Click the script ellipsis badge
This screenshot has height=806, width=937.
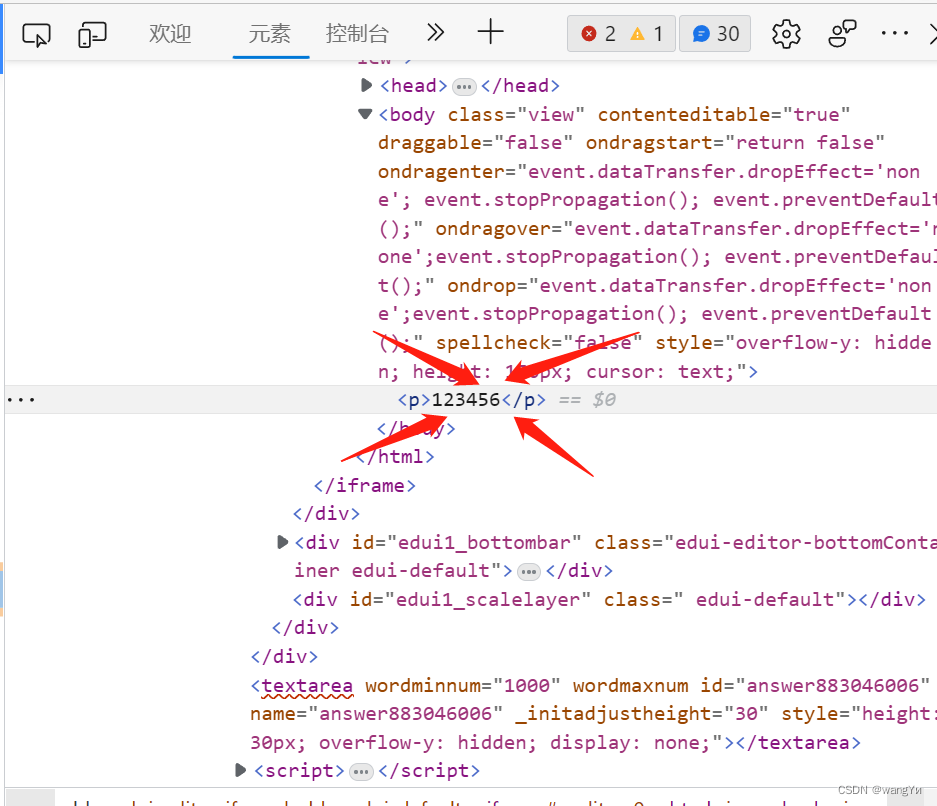[361, 772]
